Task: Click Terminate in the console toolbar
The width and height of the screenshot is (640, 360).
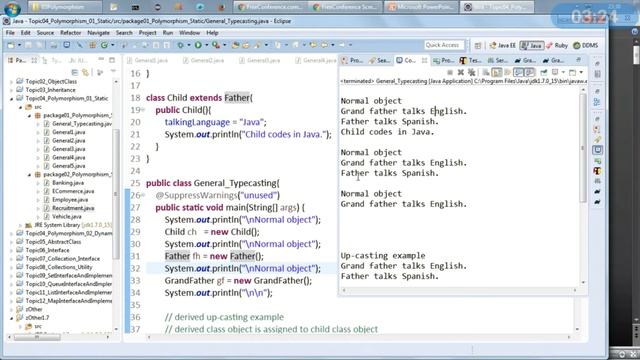Action: click(450, 72)
